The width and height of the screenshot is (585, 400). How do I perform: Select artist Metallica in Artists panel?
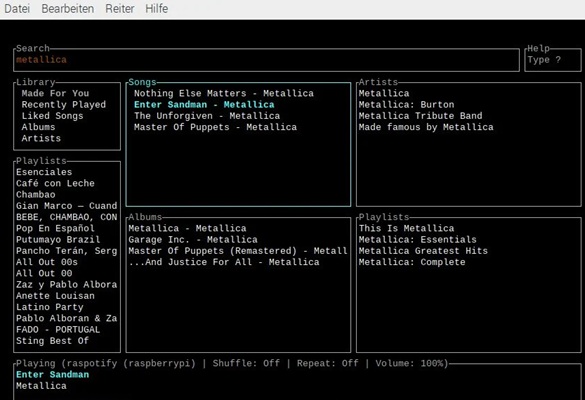coord(384,93)
